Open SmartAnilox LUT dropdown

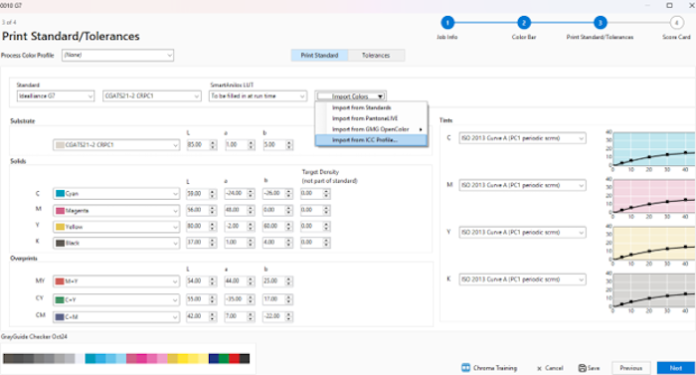click(257, 96)
